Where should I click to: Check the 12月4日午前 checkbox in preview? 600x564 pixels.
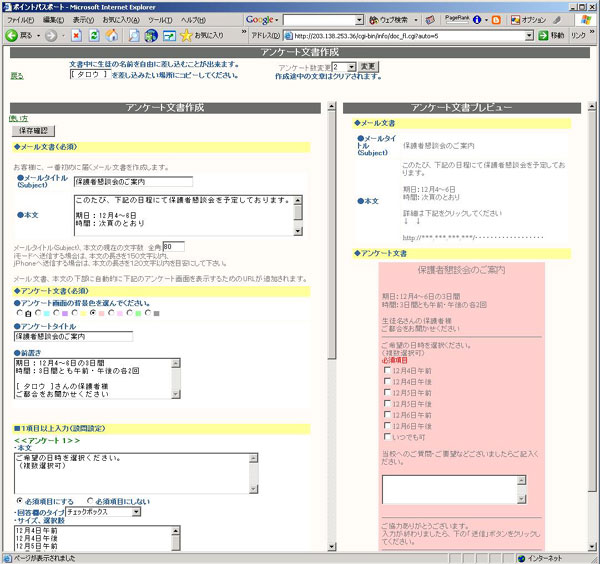pos(387,371)
